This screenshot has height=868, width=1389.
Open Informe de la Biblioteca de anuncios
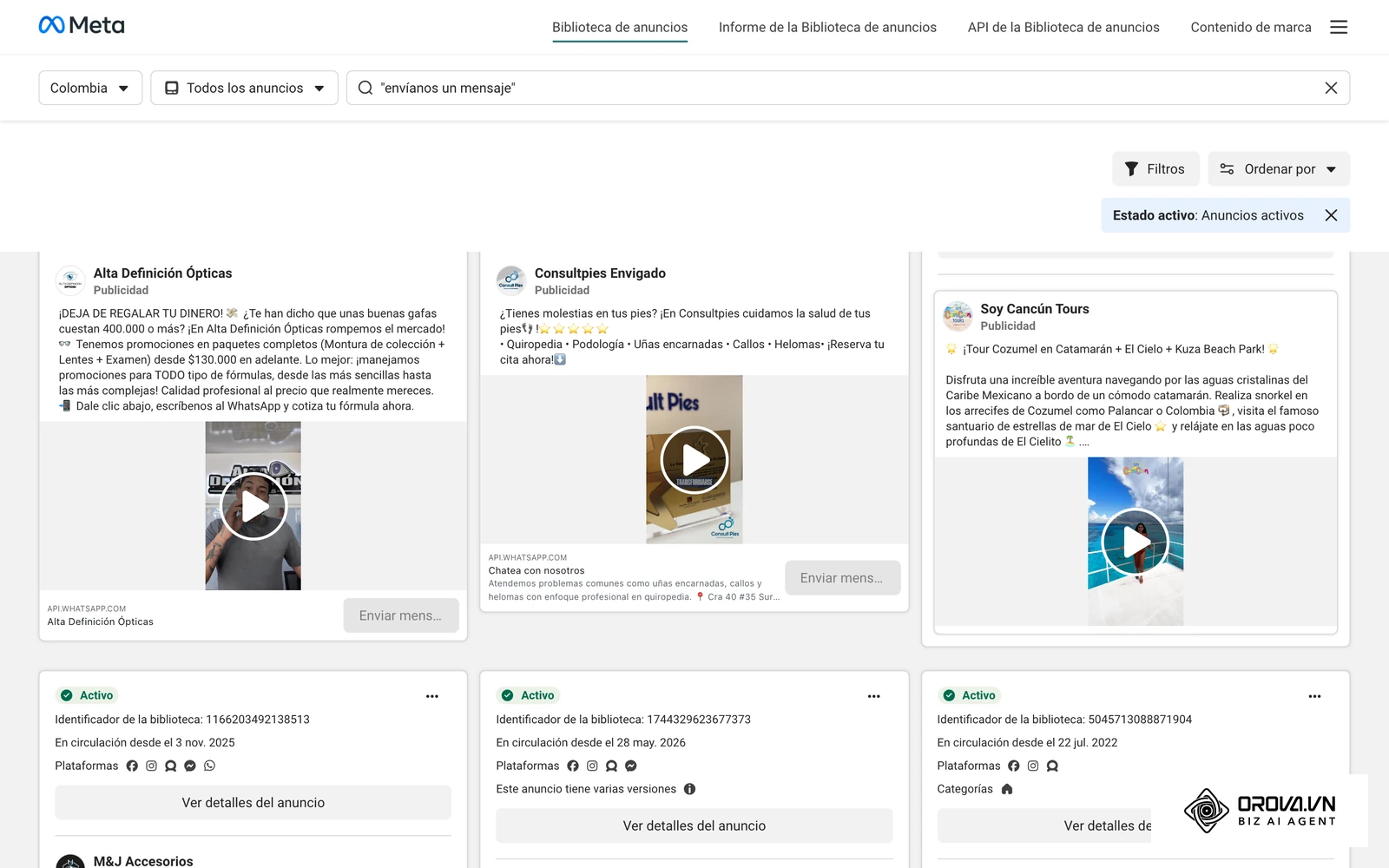coord(827,27)
